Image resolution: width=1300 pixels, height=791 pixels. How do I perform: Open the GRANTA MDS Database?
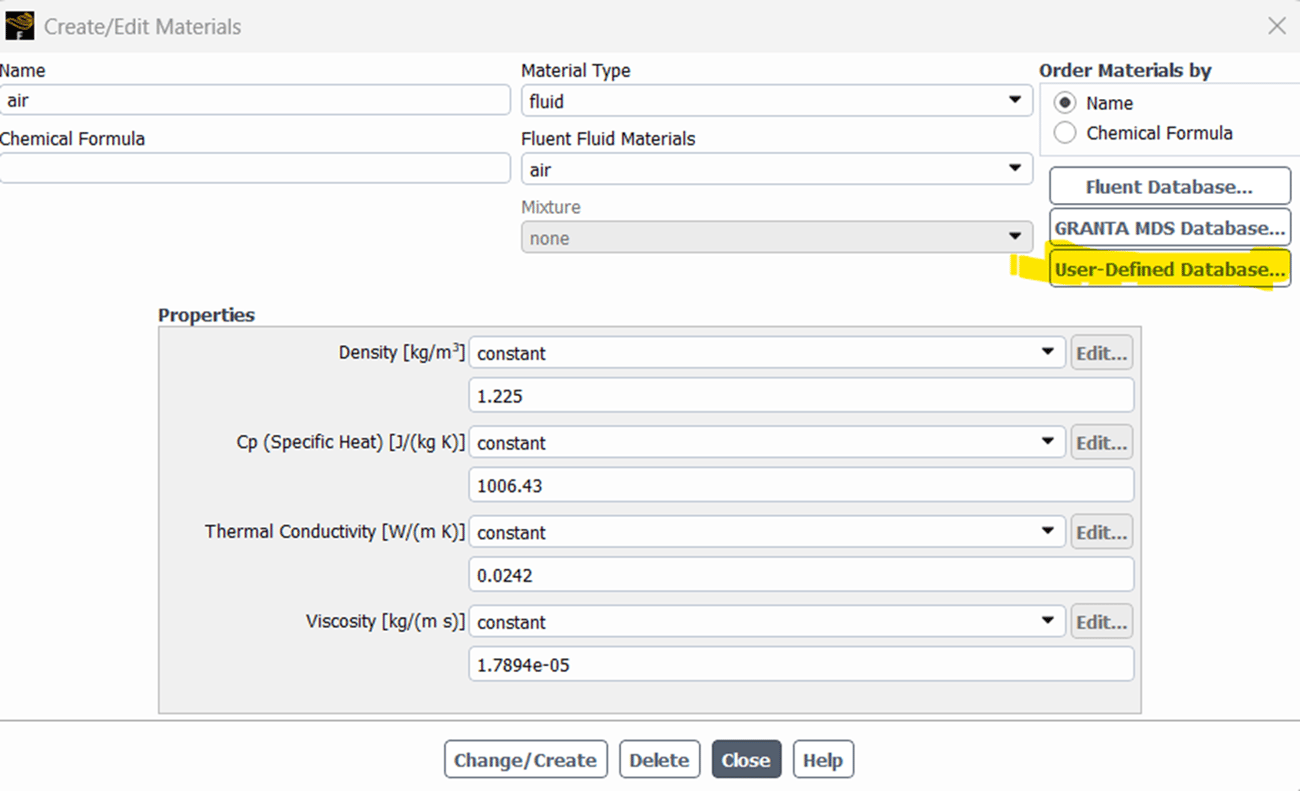pos(1169,227)
